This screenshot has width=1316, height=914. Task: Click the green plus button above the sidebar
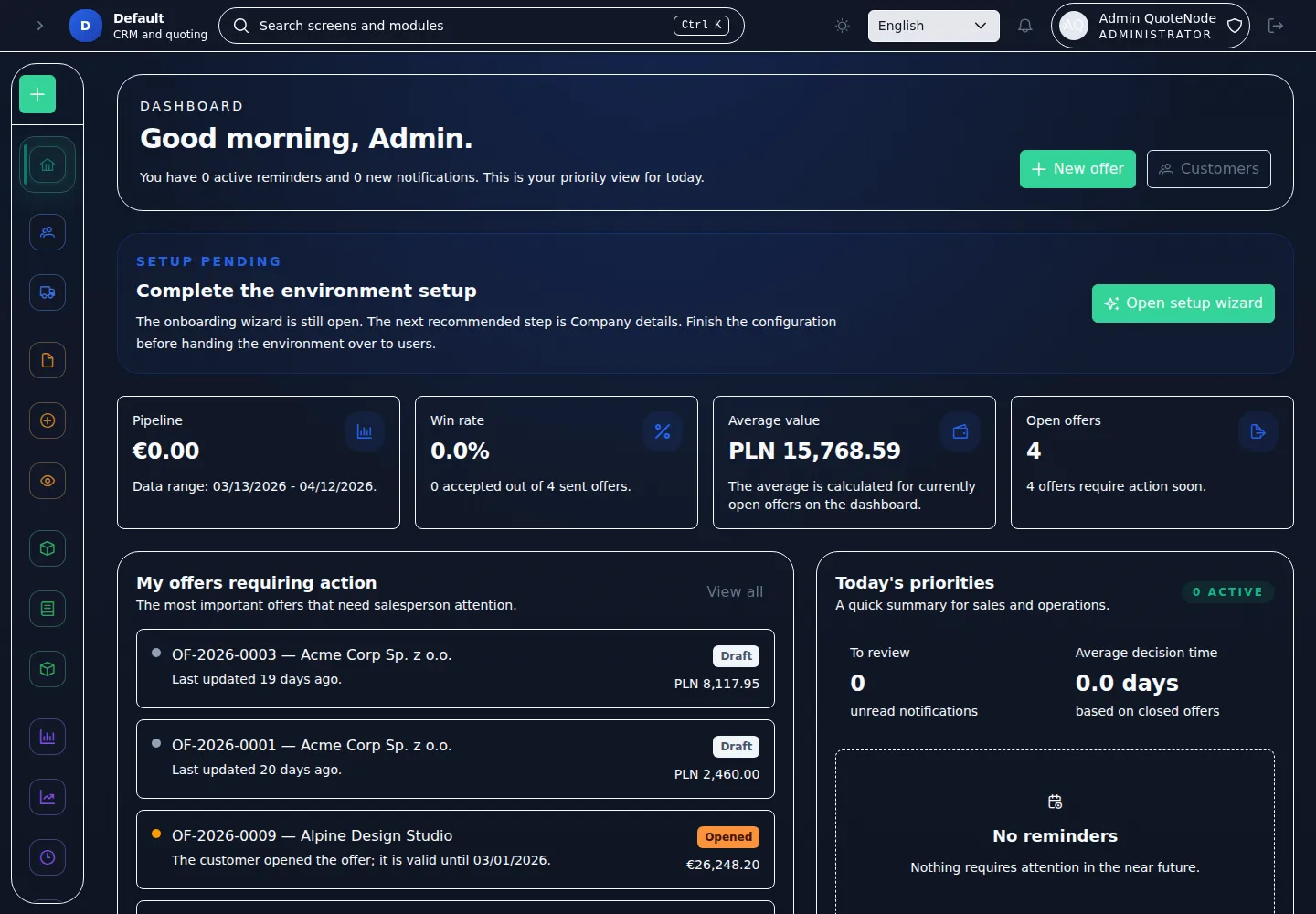(37, 93)
